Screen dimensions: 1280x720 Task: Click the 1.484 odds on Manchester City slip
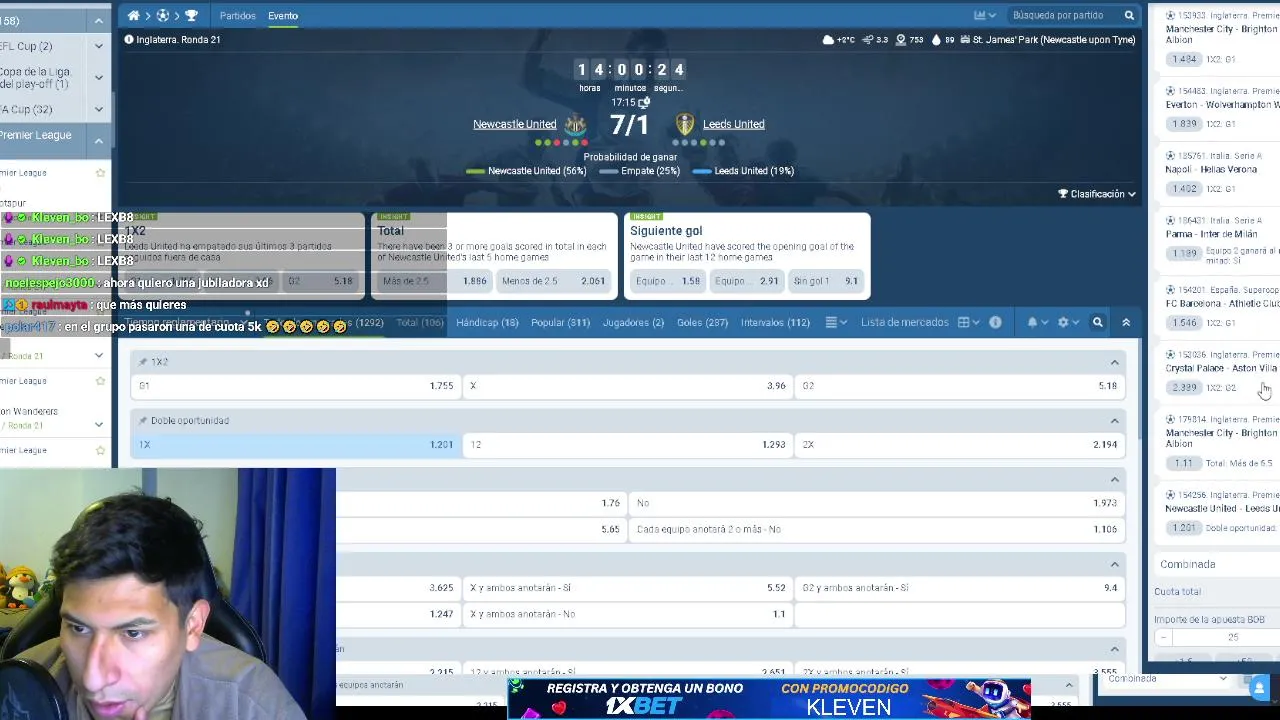point(1185,59)
